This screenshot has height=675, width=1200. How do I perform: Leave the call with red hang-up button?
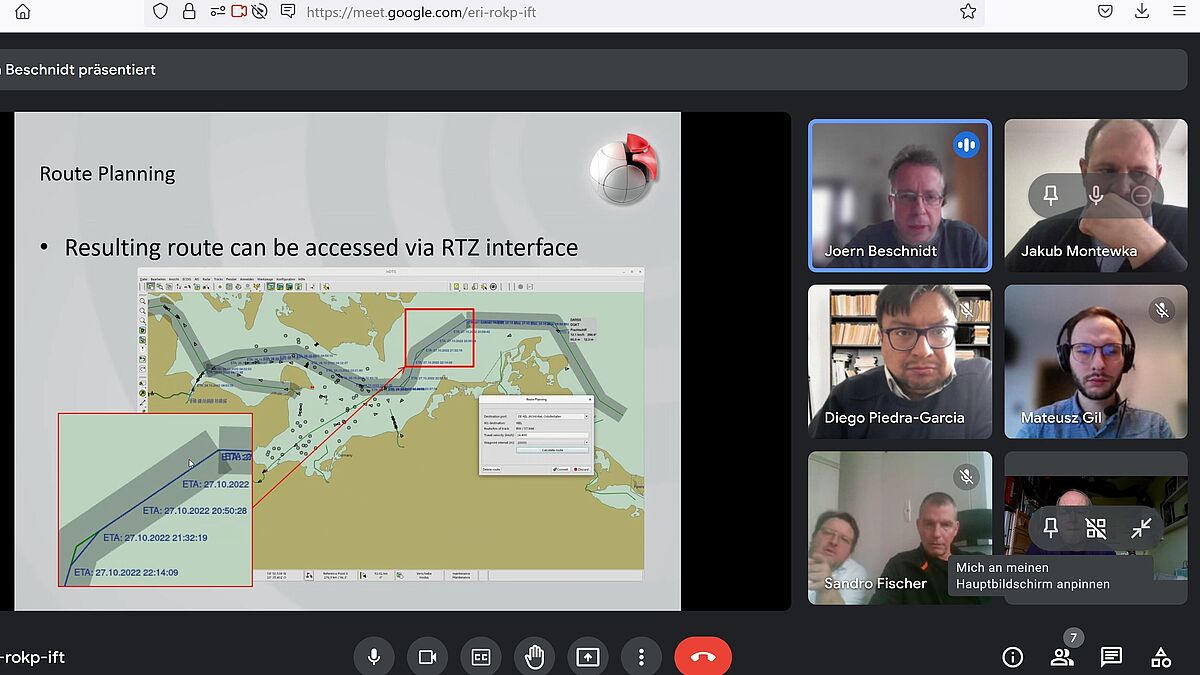coord(703,657)
